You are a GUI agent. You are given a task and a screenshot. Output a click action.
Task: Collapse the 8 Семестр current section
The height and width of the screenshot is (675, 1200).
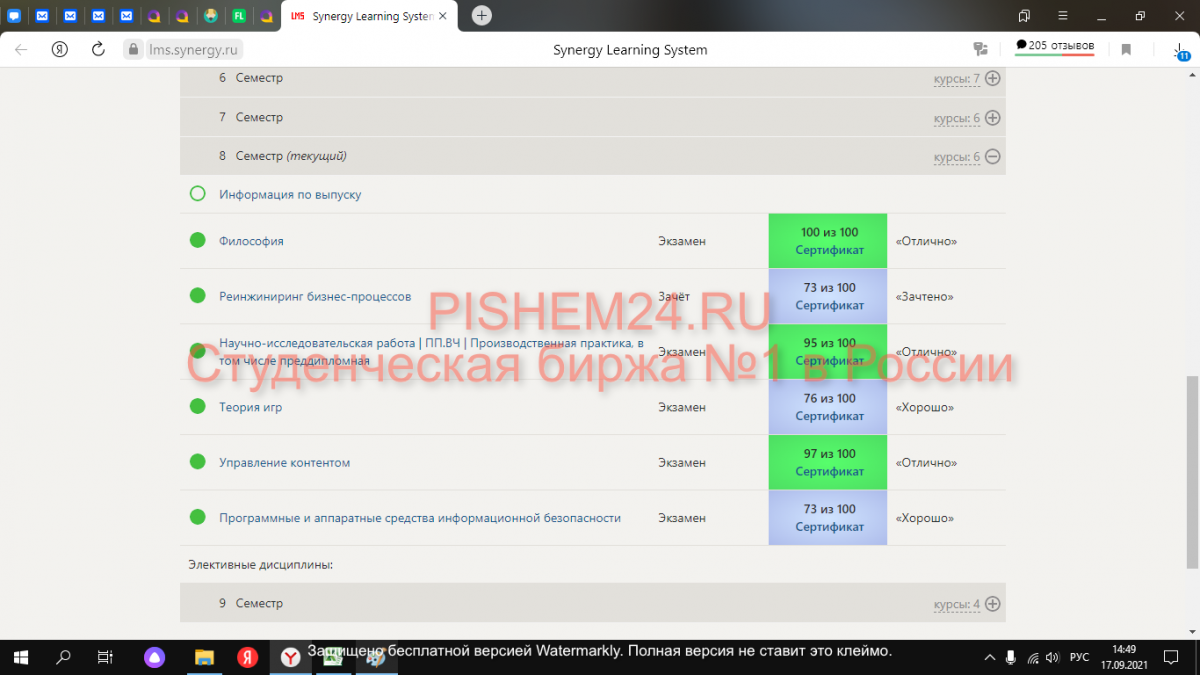pyautogui.click(x=992, y=157)
